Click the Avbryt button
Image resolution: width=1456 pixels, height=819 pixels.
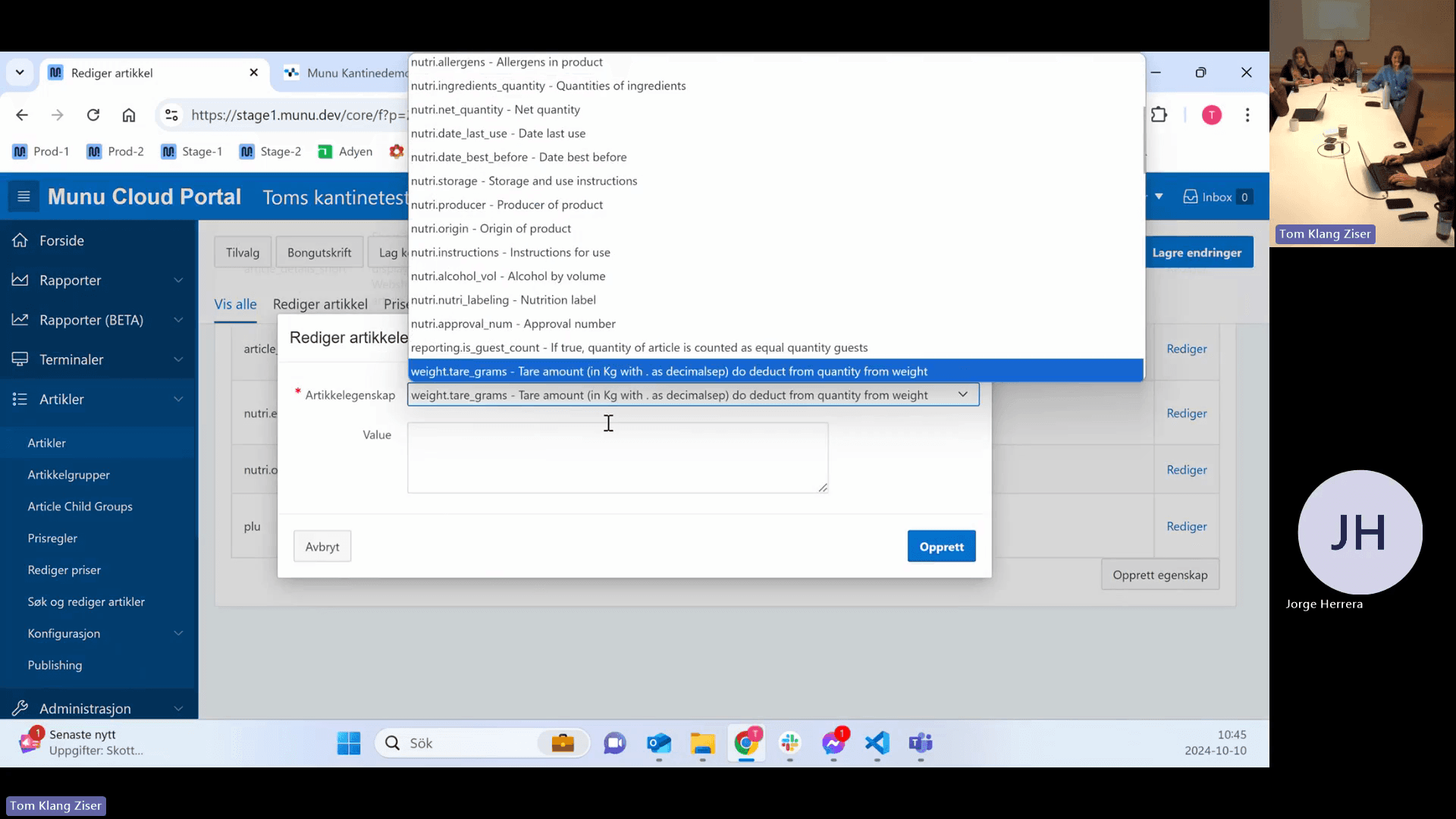pos(322,547)
